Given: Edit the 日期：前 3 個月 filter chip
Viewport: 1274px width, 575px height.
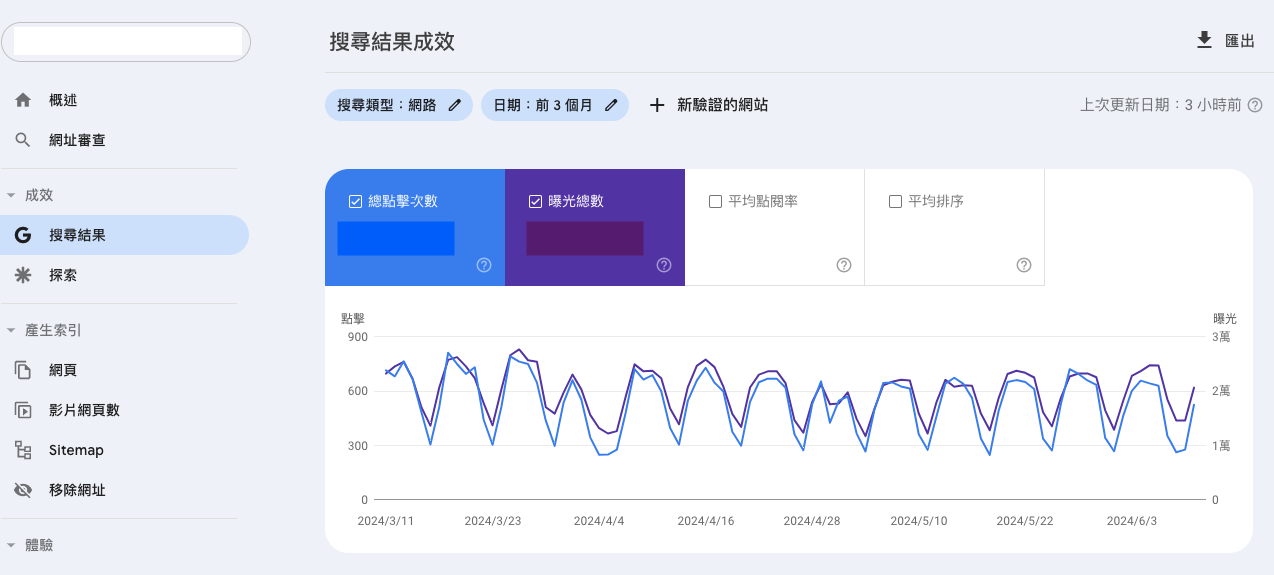Looking at the screenshot, I should 555,105.
